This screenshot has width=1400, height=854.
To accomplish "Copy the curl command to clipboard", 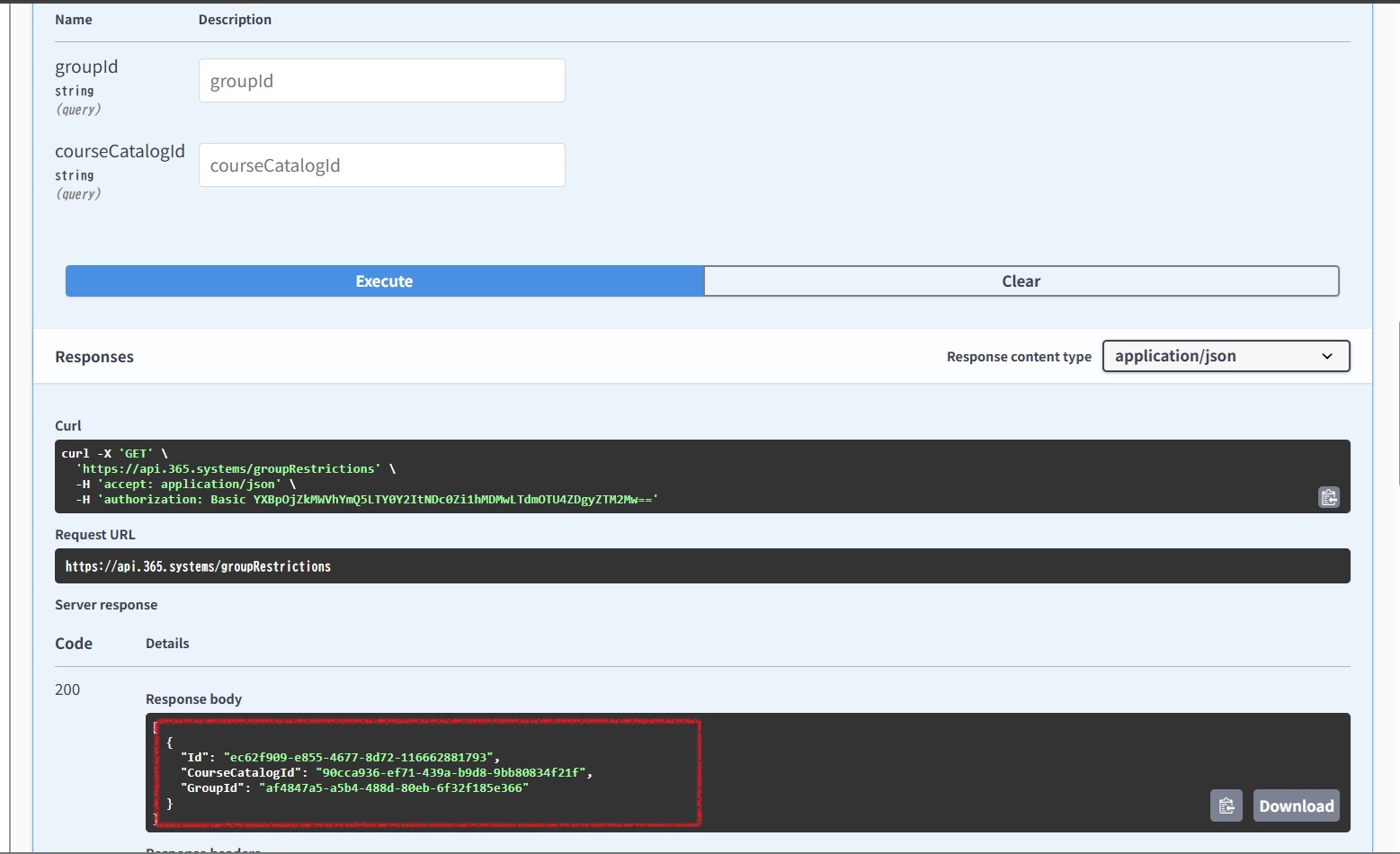I will (x=1329, y=497).
